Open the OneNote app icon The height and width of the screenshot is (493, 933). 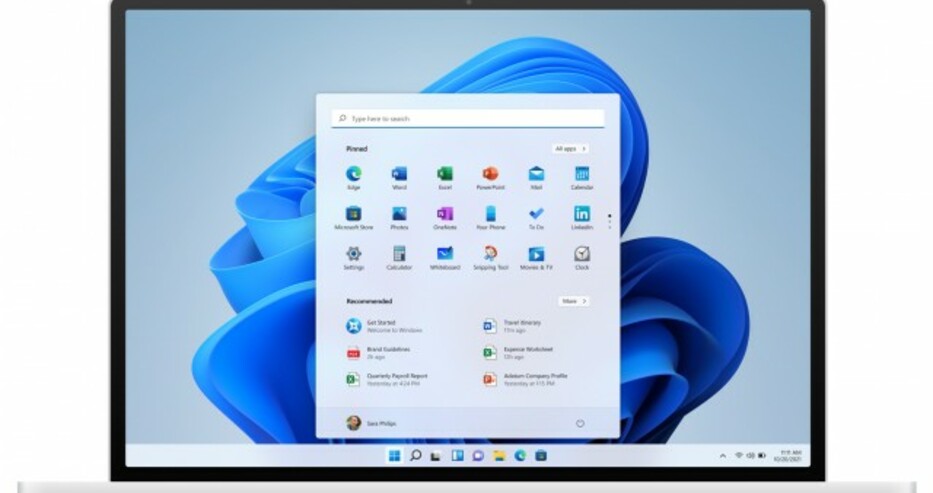tap(445, 215)
